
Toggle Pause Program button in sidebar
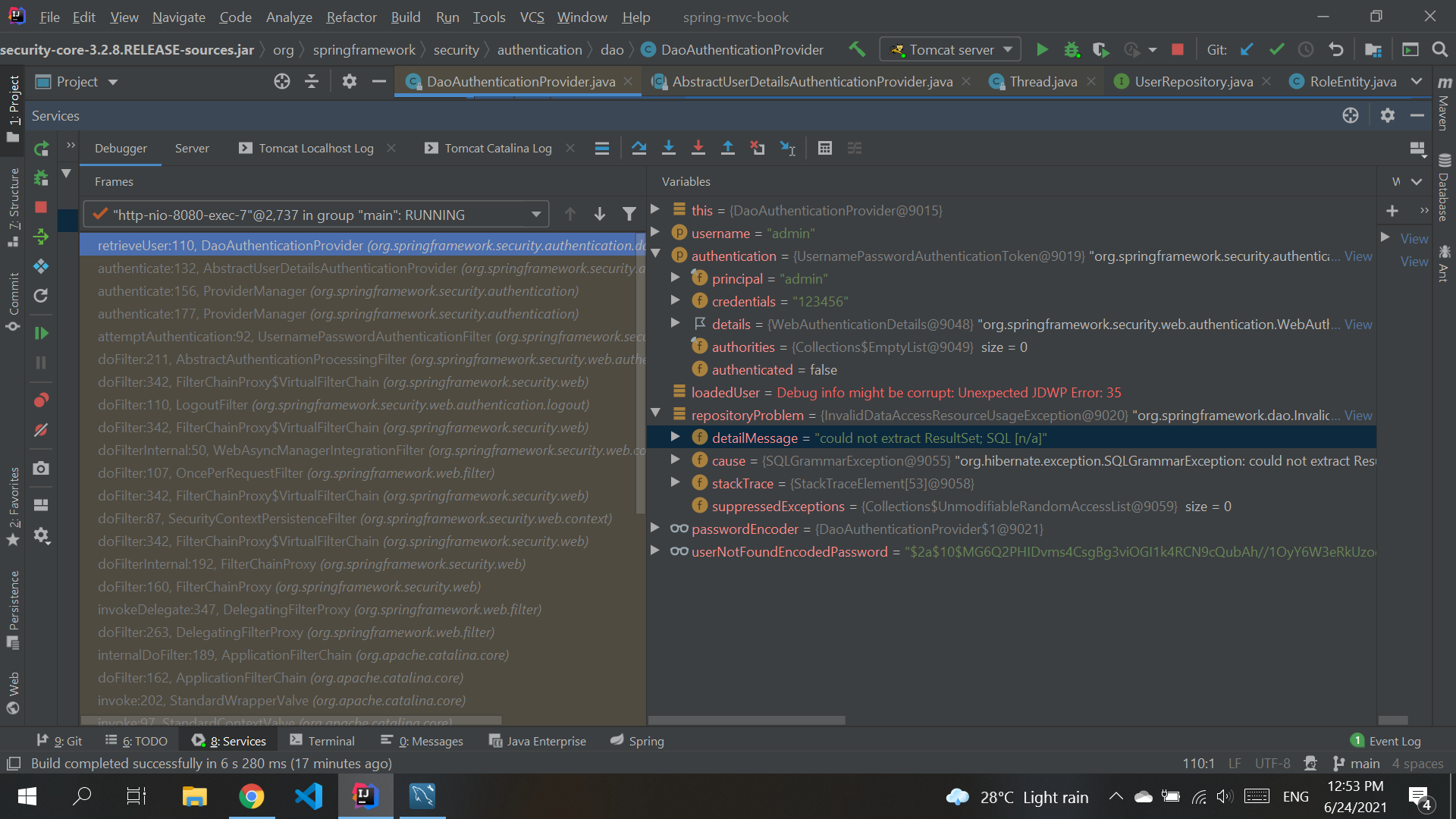click(41, 362)
